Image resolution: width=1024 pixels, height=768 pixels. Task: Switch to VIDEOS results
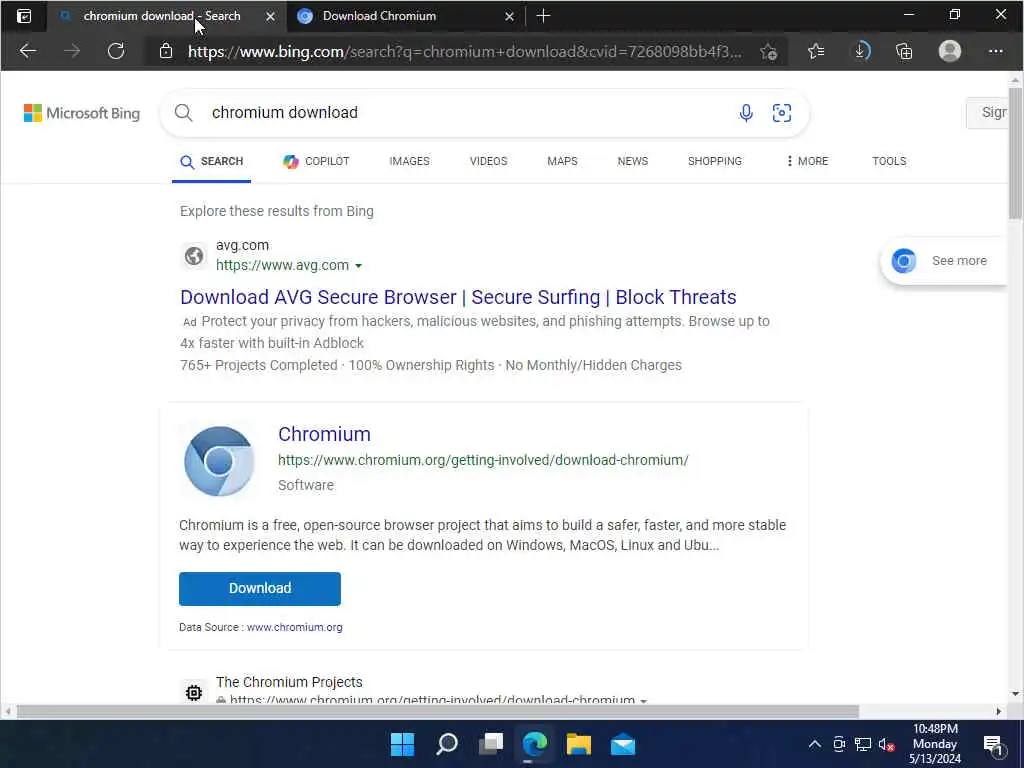click(488, 161)
